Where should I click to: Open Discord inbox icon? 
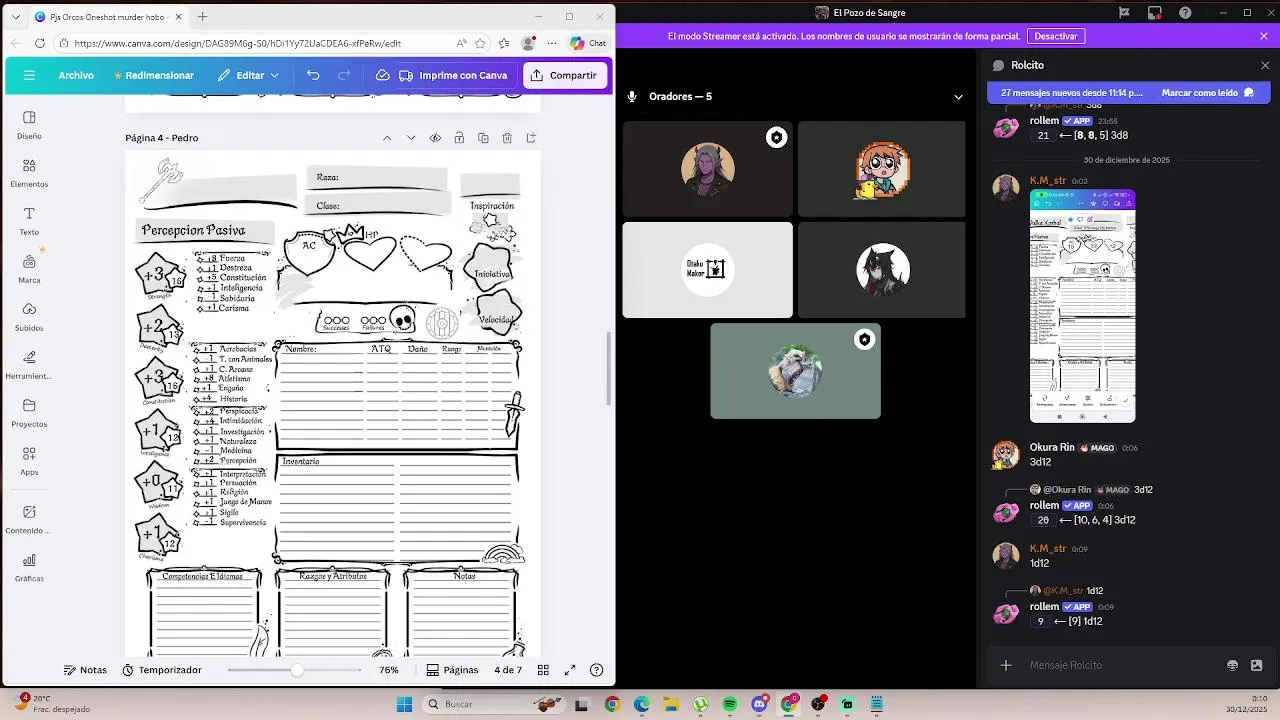tap(1155, 13)
